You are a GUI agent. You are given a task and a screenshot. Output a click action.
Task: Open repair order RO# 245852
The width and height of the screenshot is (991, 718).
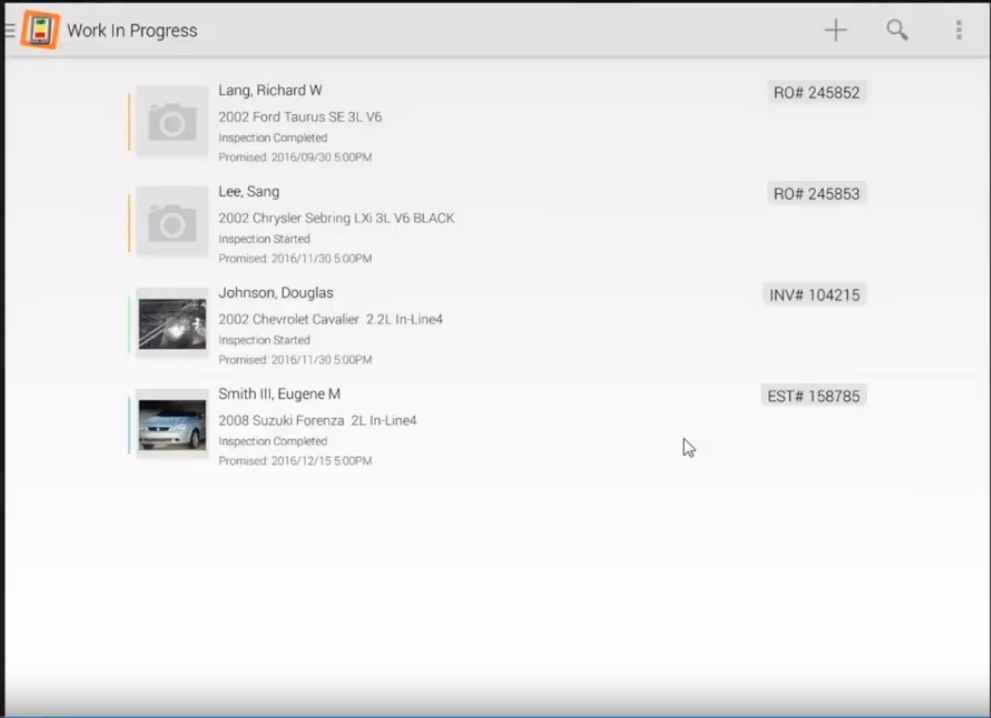click(x=816, y=92)
